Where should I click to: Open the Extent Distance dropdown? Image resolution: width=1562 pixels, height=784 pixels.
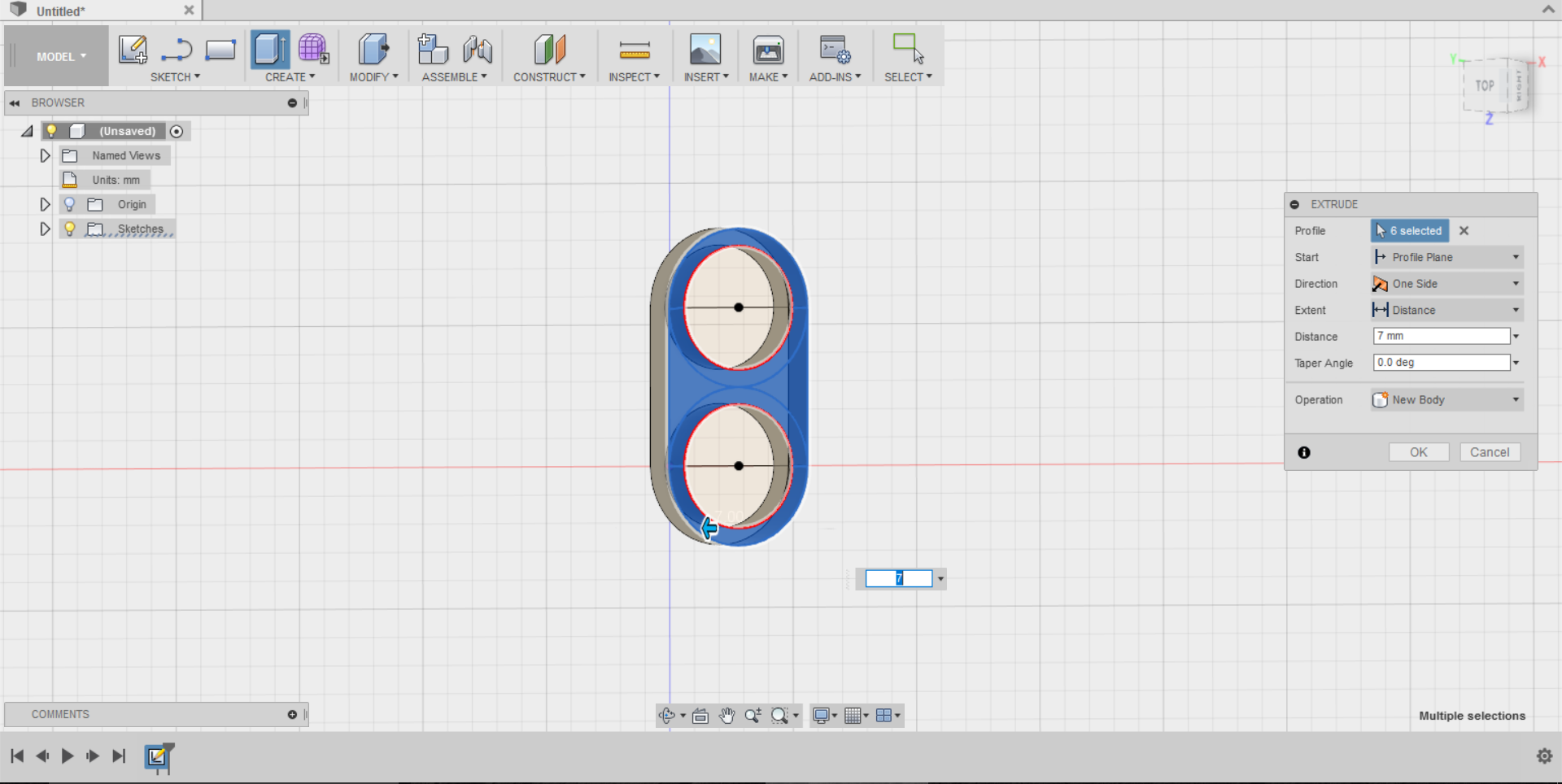(x=1447, y=311)
